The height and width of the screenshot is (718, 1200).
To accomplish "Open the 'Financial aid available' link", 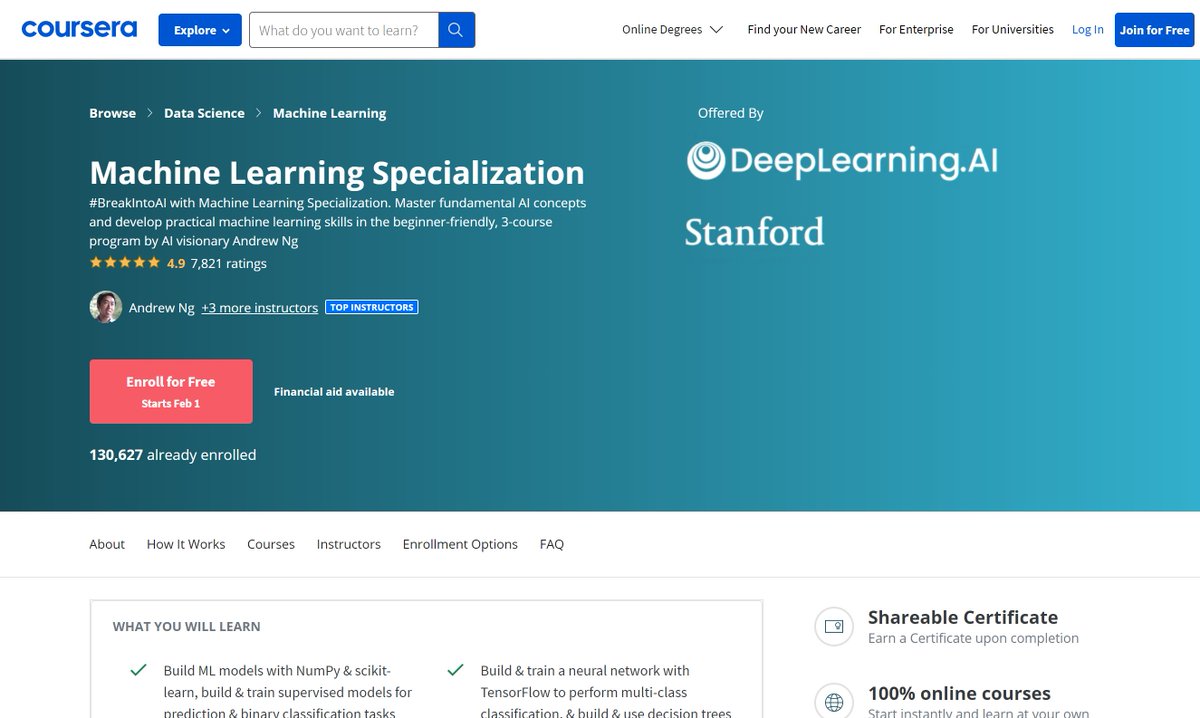I will (x=334, y=392).
